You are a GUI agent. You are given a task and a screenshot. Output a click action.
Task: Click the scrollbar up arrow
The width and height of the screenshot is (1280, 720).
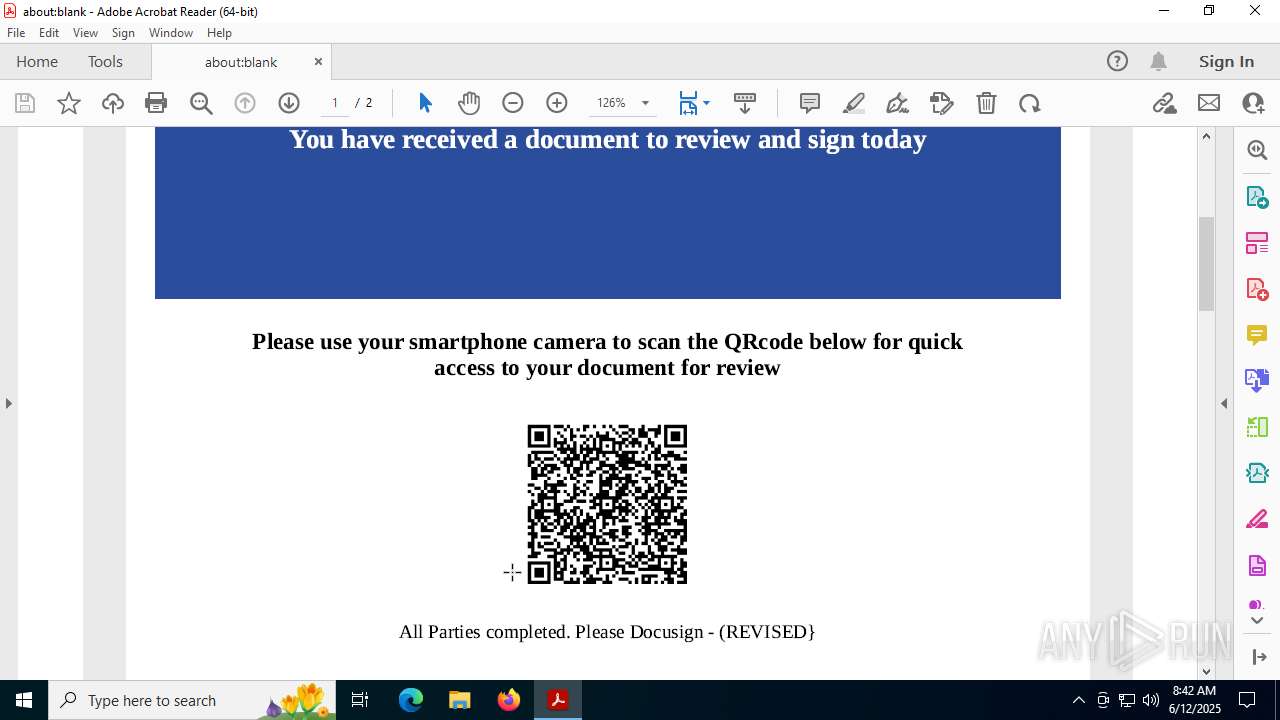tap(1206, 136)
